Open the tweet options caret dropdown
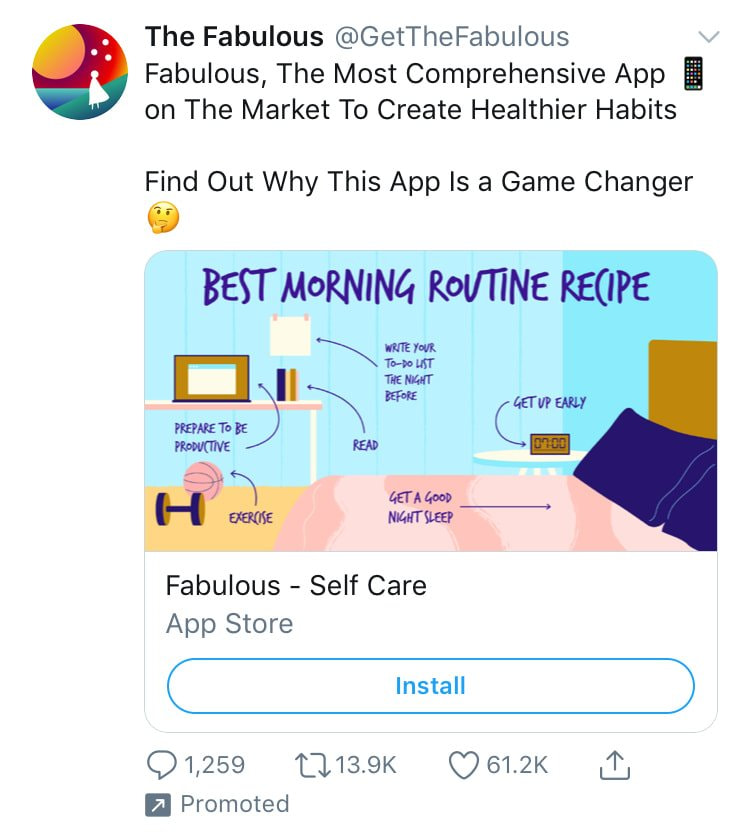Screen dimensions: 750x836 click(710, 37)
